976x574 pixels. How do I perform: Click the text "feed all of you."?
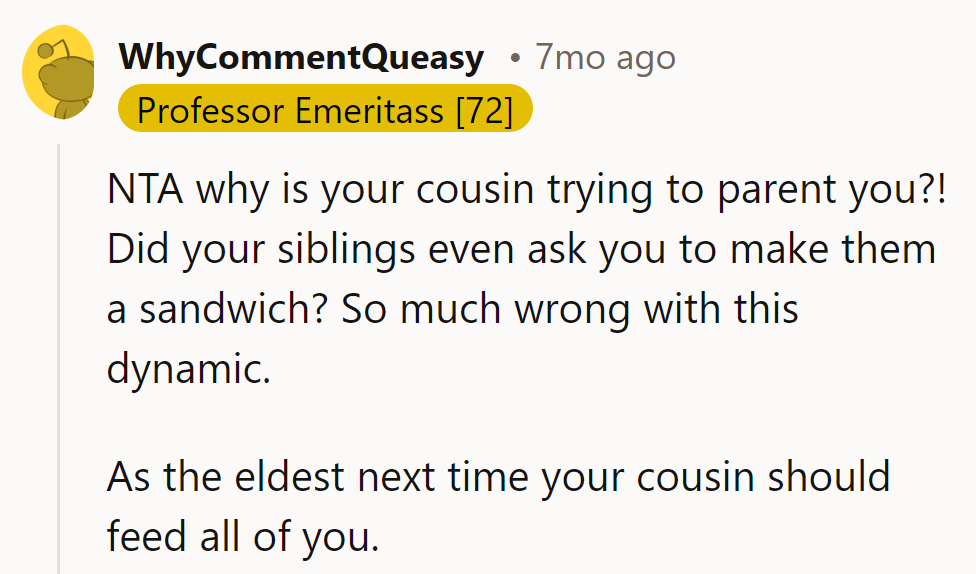(243, 537)
